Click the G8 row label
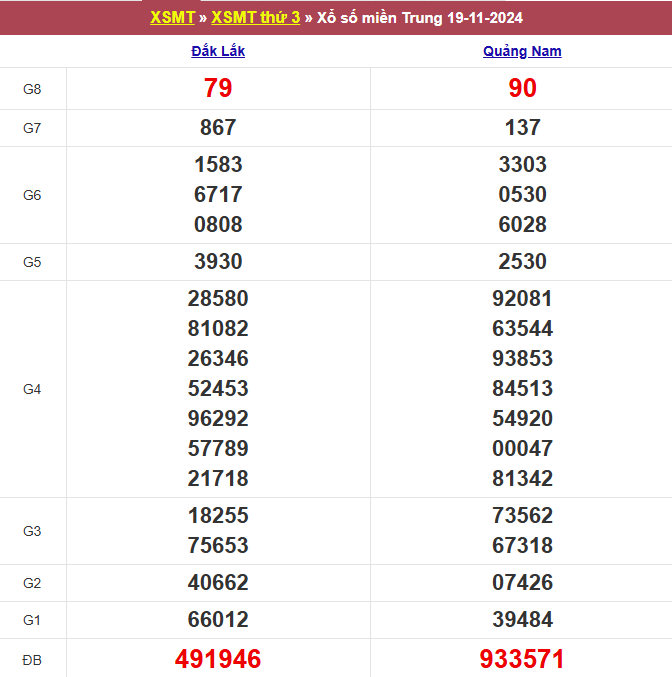The height and width of the screenshot is (677, 672). [x=32, y=89]
